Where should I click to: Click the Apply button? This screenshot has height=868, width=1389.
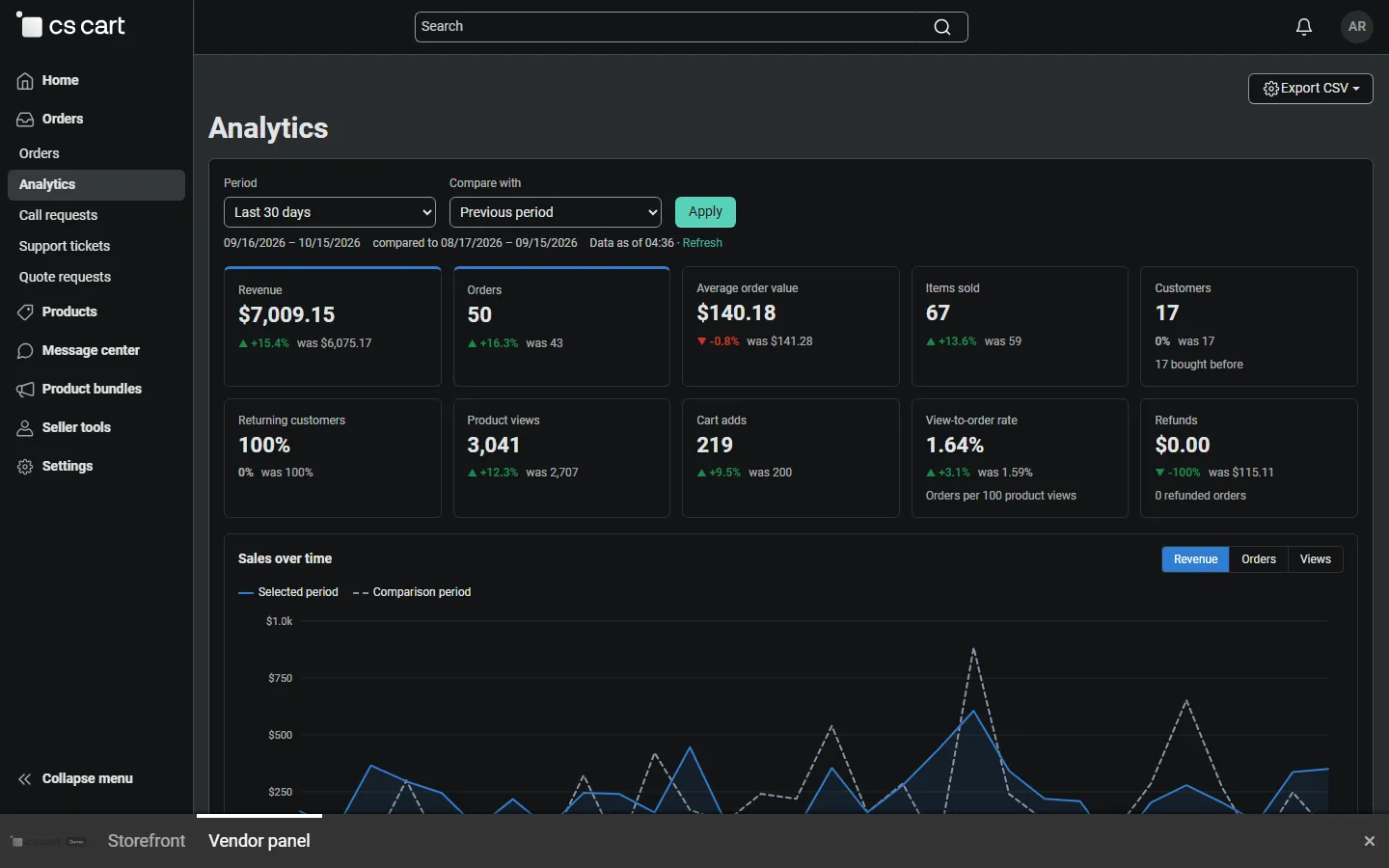tap(706, 212)
